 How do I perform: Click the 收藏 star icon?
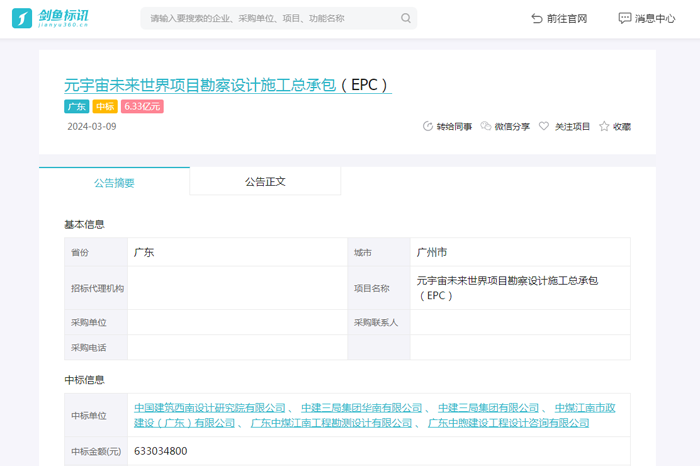pos(604,127)
